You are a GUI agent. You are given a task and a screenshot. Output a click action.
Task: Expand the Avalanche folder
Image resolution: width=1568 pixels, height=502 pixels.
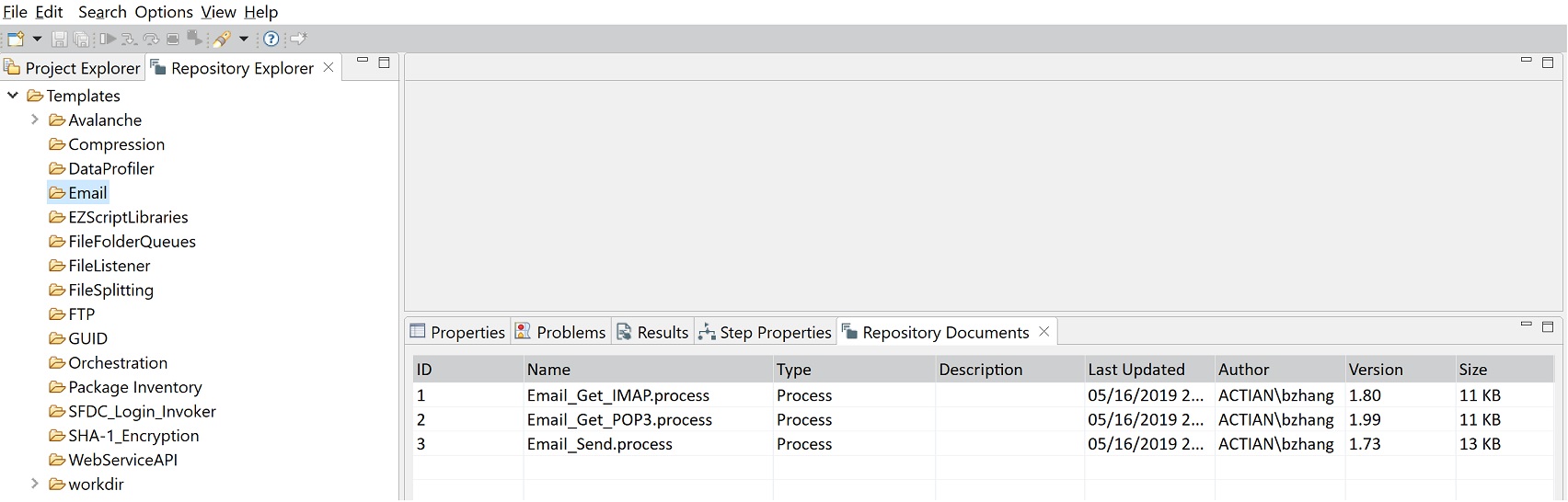pos(35,120)
